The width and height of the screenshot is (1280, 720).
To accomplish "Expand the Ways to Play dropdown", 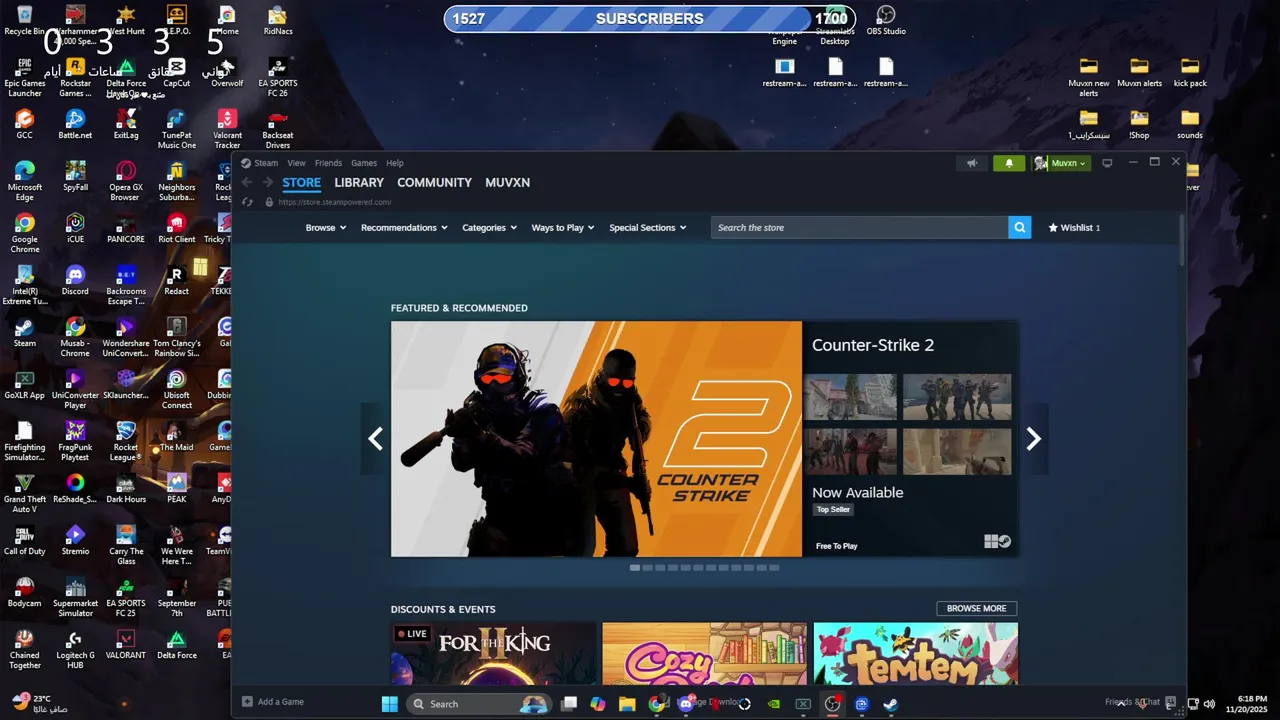I will [562, 227].
